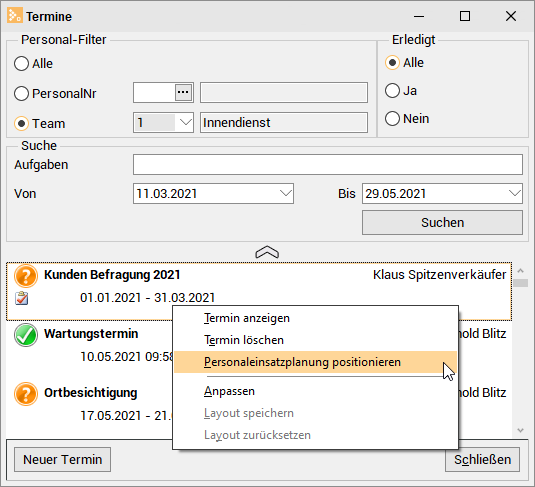Click the clipboard task icon under Kunden Befragung
Viewport: 535px width, 487px height.
(21, 298)
